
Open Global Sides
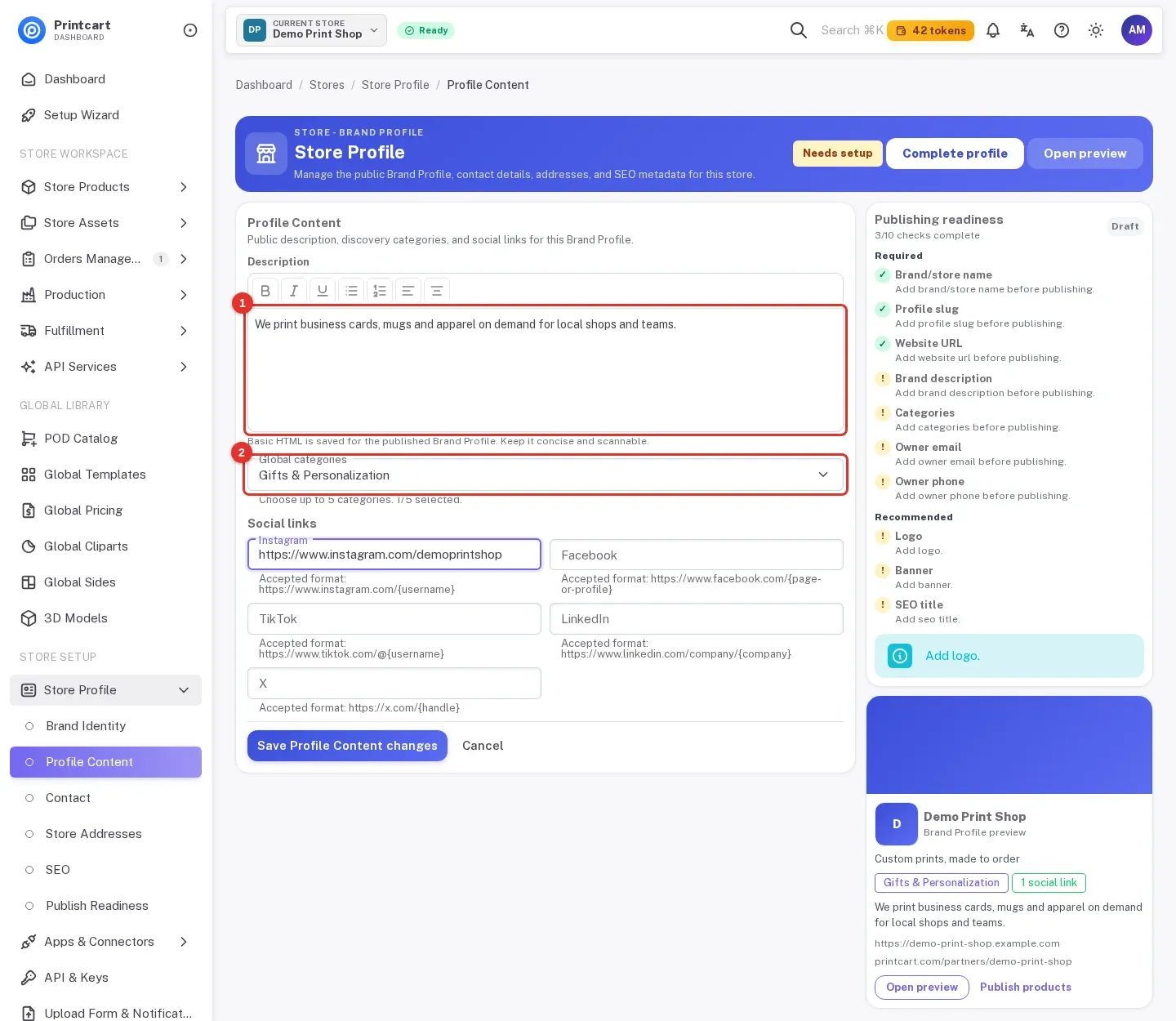(x=106, y=582)
